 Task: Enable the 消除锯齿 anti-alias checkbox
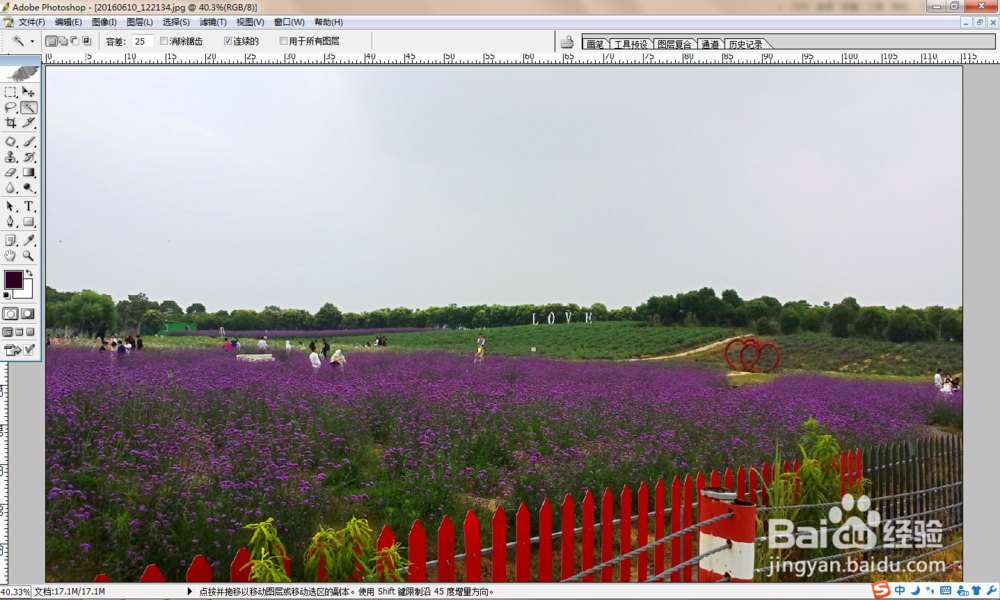point(164,41)
